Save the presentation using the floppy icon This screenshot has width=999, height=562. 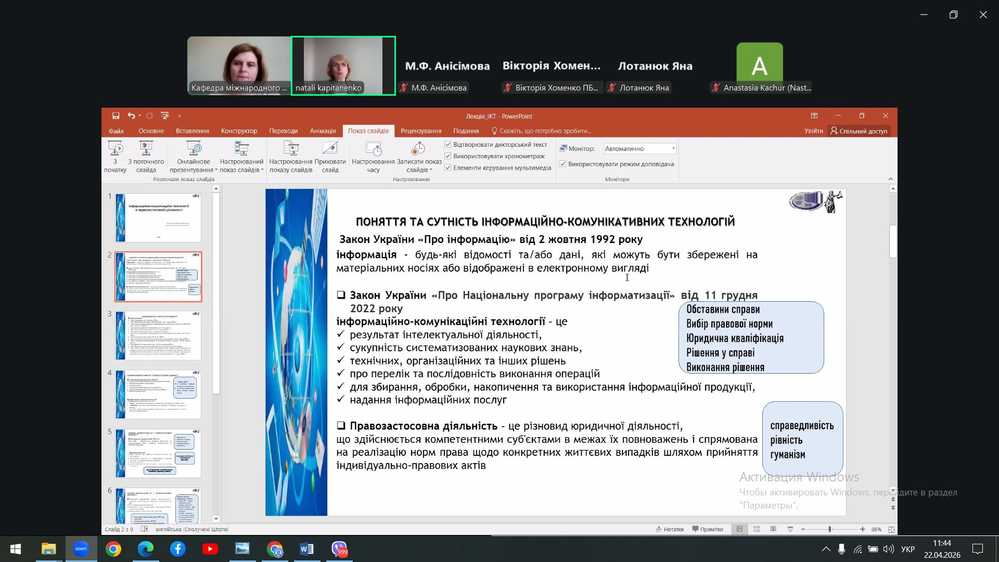pos(116,116)
